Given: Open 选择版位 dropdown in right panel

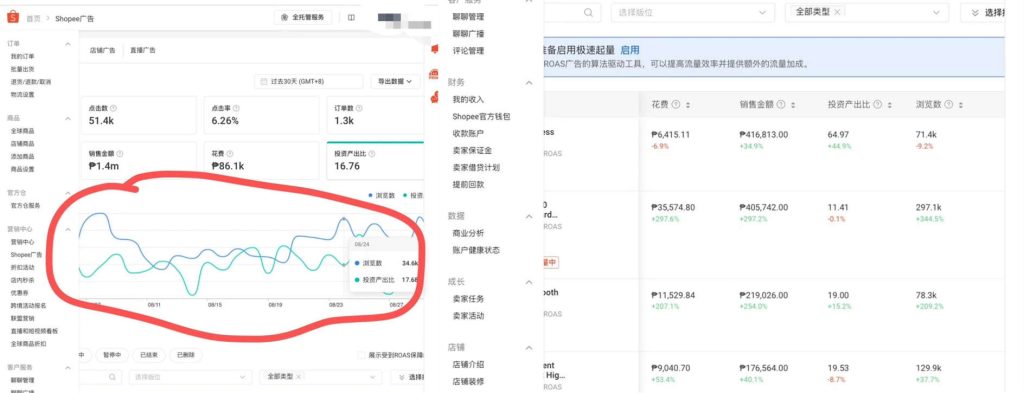Looking at the screenshot, I should coord(693,12).
